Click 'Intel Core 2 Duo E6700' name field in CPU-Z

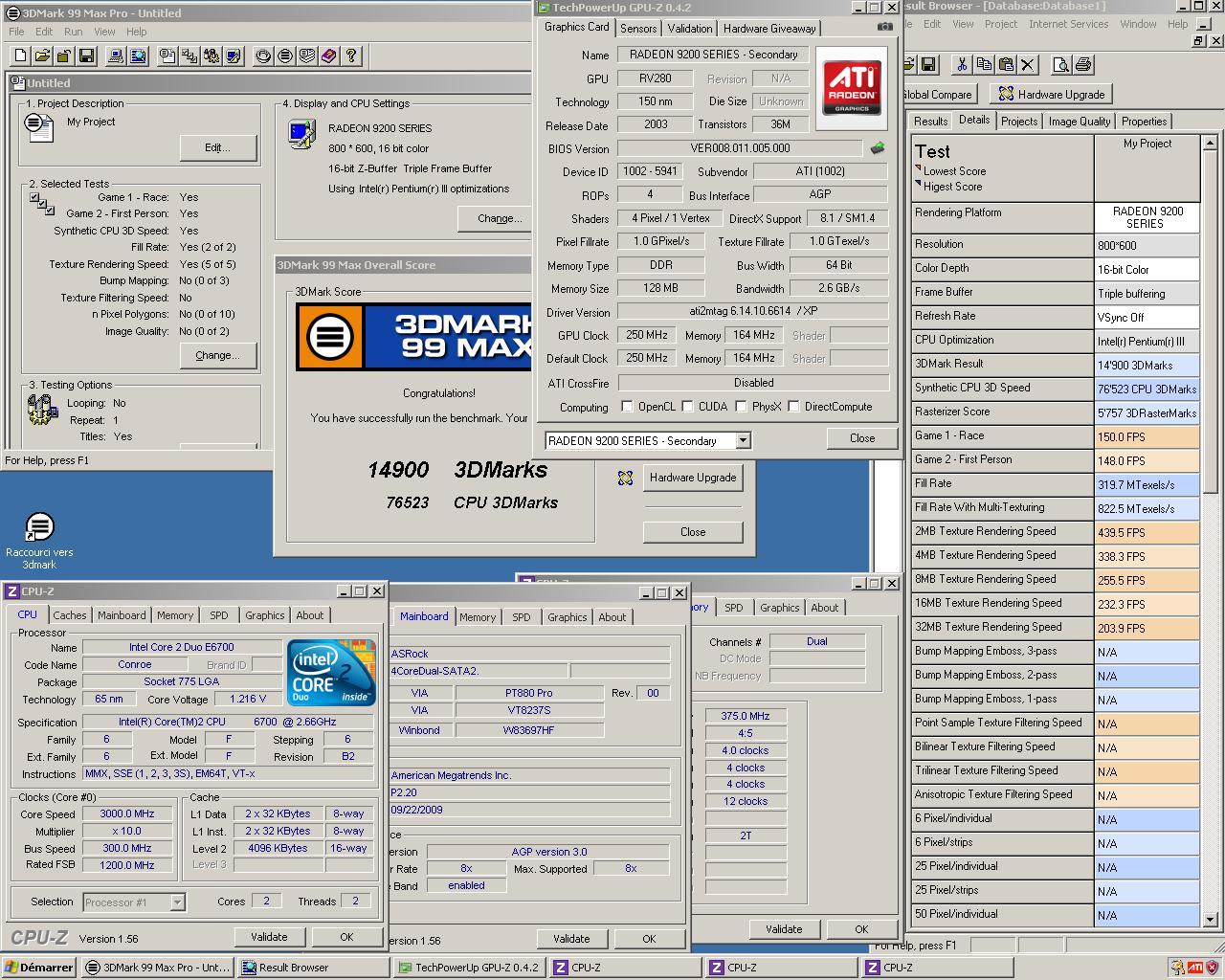coord(182,647)
